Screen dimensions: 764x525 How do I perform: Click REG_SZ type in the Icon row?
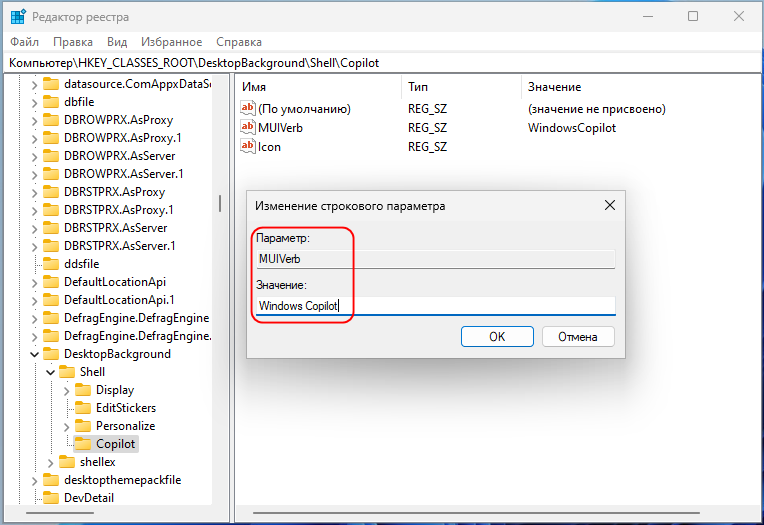427,147
